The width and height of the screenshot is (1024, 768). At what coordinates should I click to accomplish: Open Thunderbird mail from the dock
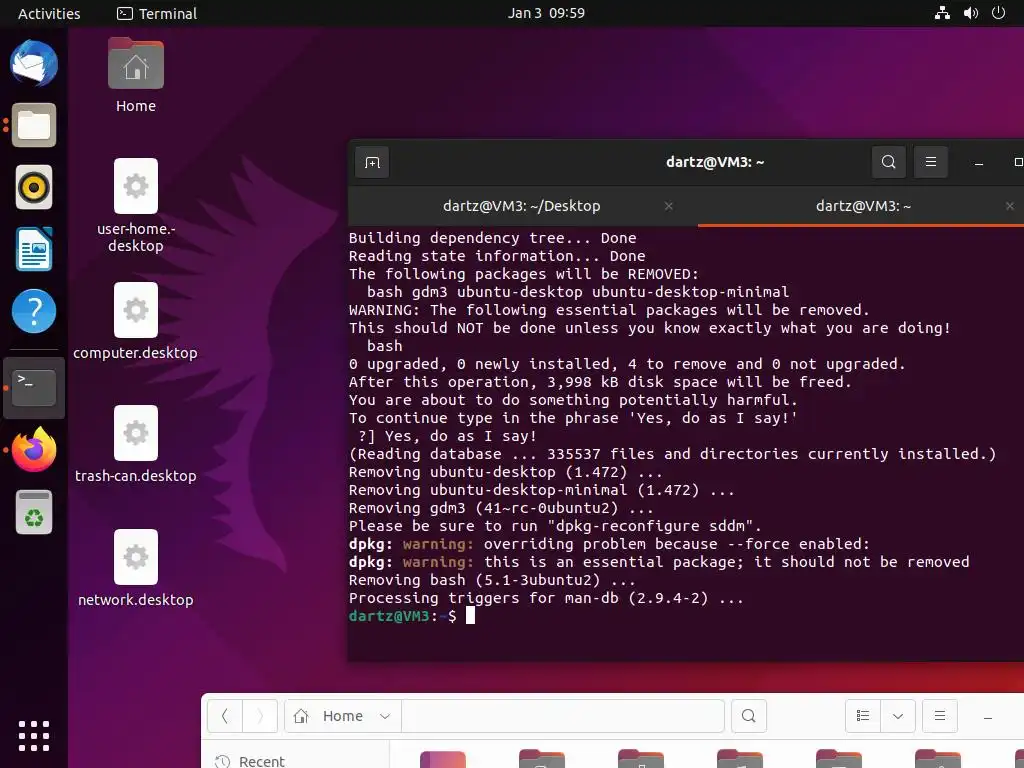pos(34,63)
